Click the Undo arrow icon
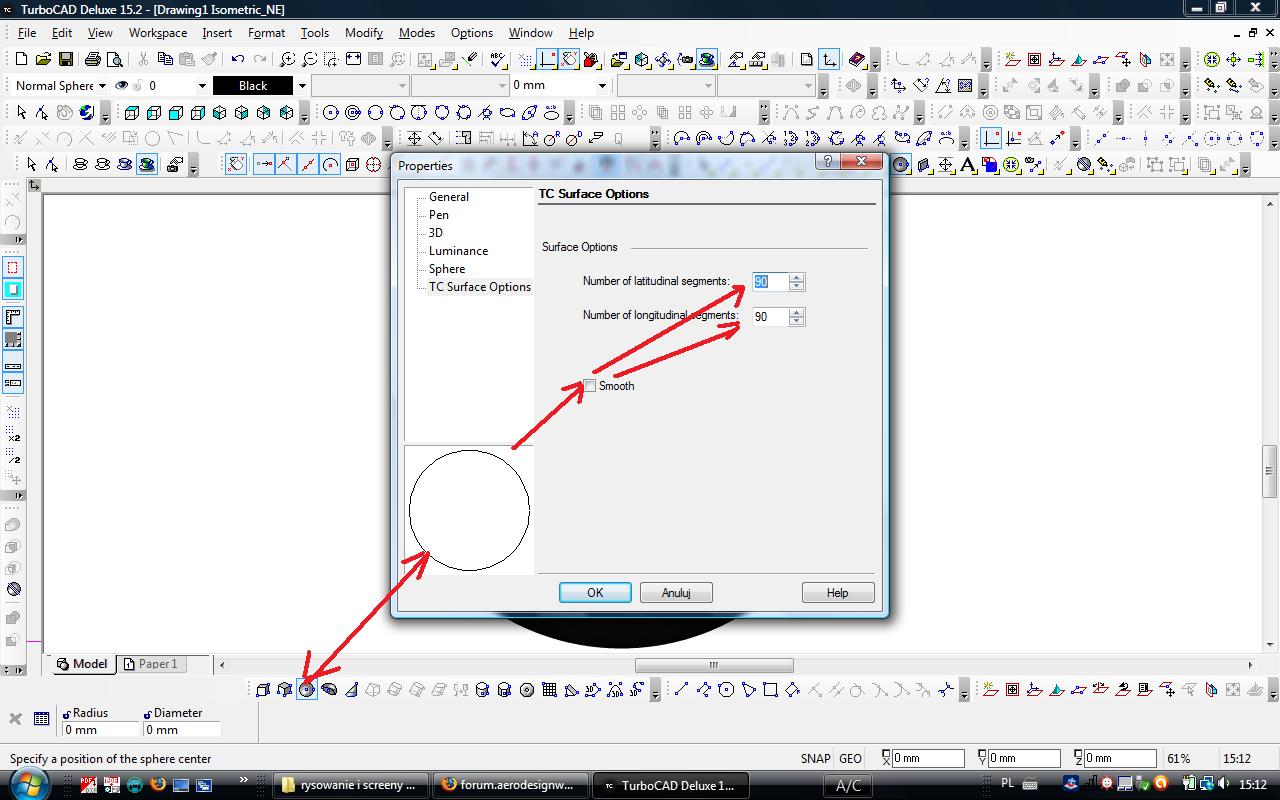This screenshot has height=800, width=1280. pos(238,60)
